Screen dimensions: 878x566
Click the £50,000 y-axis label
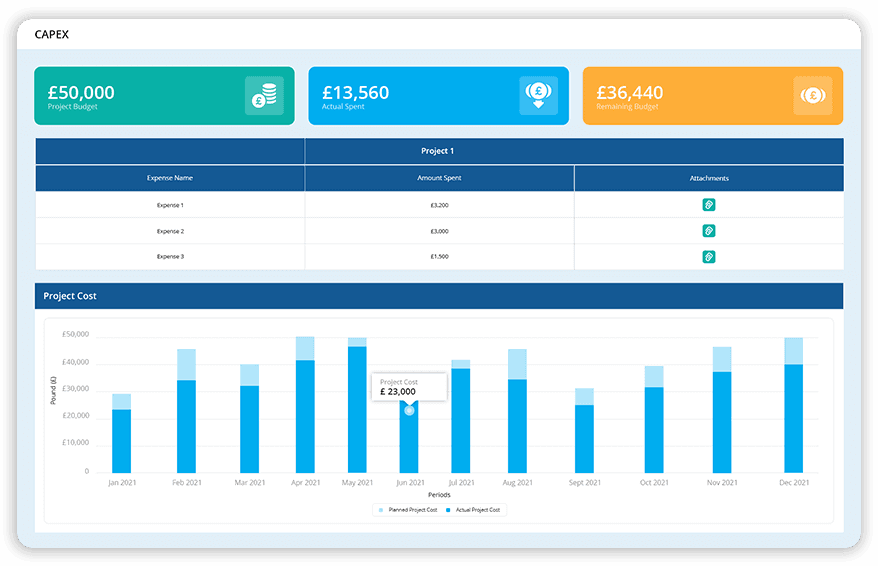76,334
